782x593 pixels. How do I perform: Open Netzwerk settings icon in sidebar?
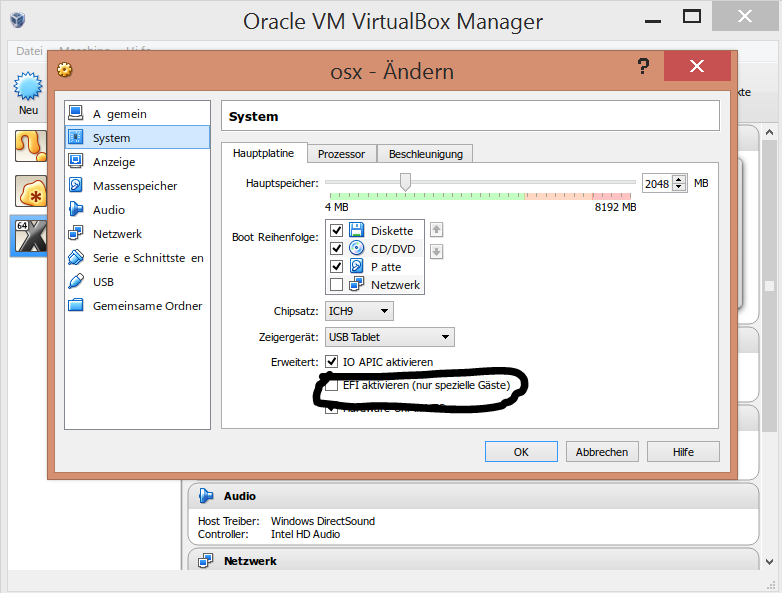[76, 233]
